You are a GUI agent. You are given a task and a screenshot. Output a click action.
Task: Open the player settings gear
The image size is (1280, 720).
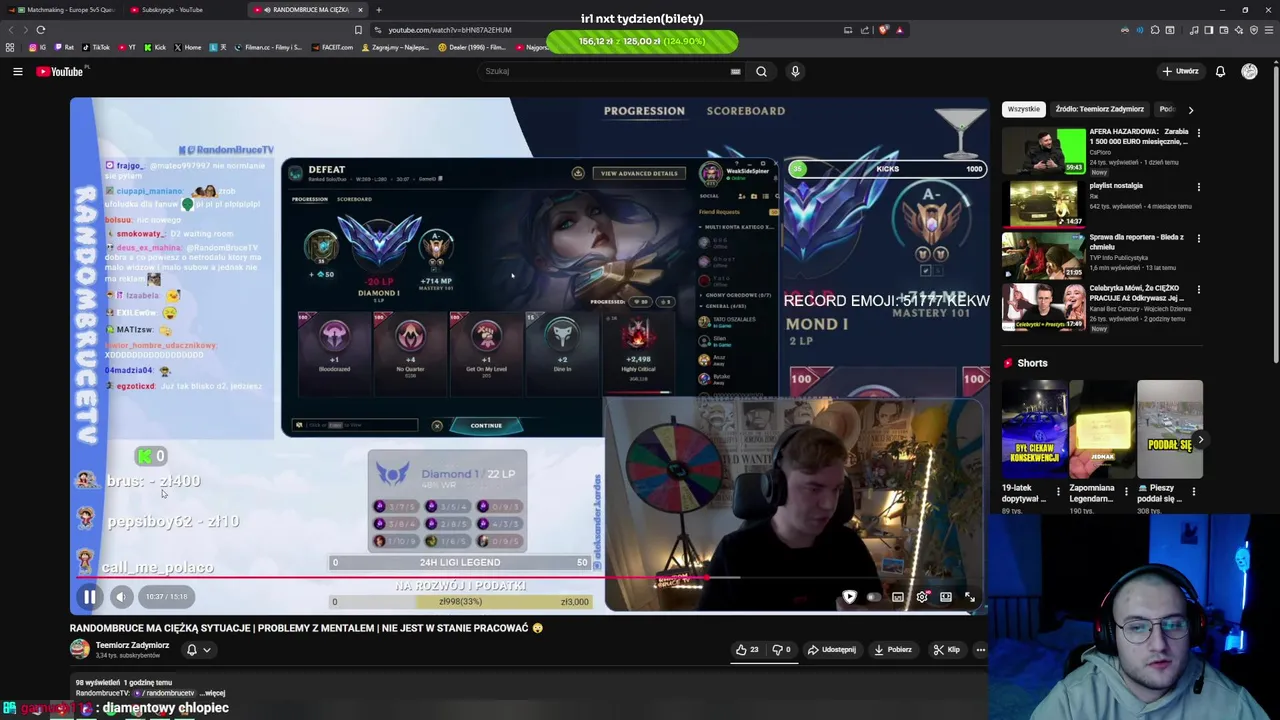921,597
